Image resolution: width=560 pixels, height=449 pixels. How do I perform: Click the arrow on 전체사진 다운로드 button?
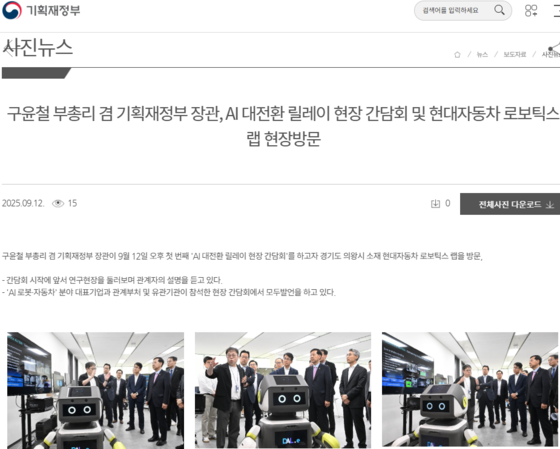(550, 204)
